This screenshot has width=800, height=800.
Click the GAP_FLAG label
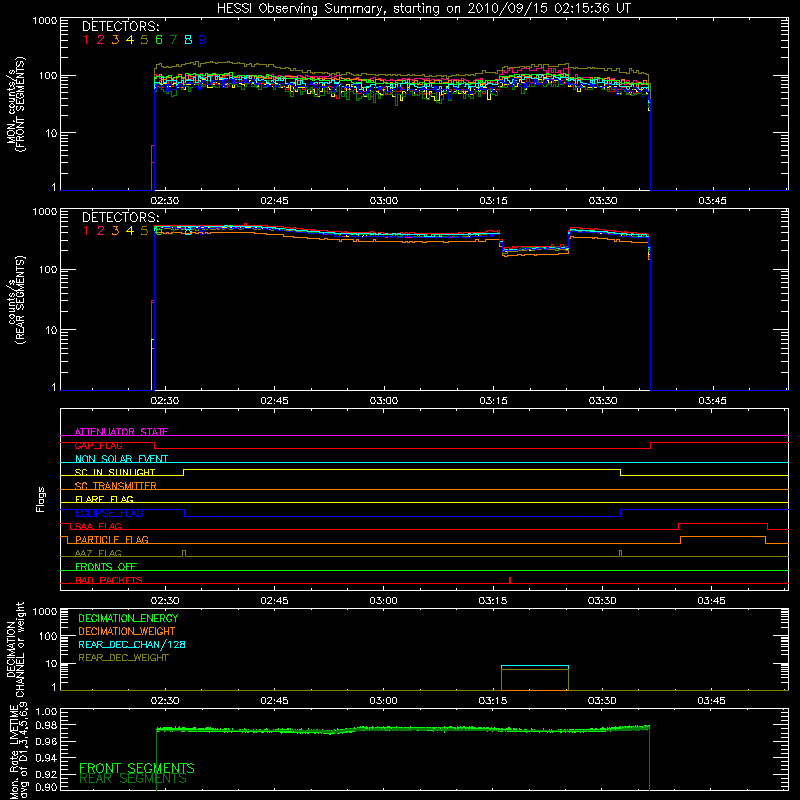click(98, 445)
